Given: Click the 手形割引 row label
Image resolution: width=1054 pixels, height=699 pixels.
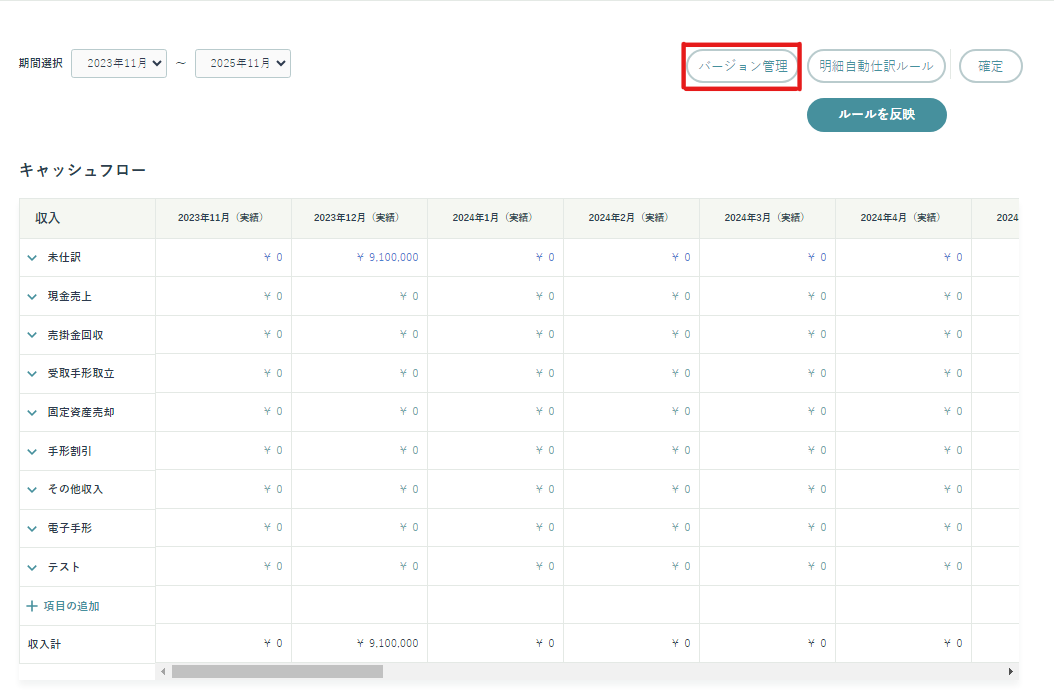Looking at the screenshot, I should point(70,452).
